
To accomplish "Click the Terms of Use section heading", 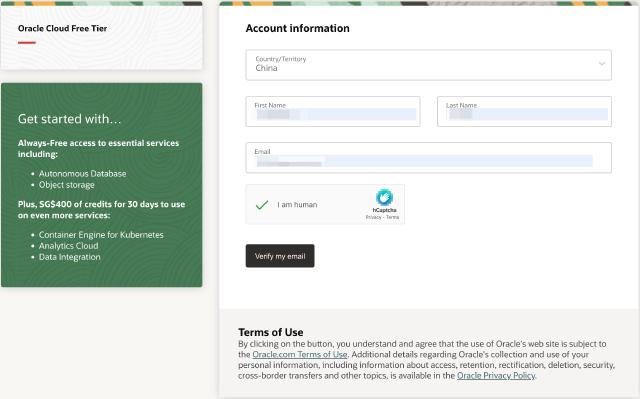I will click(x=271, y=332).
